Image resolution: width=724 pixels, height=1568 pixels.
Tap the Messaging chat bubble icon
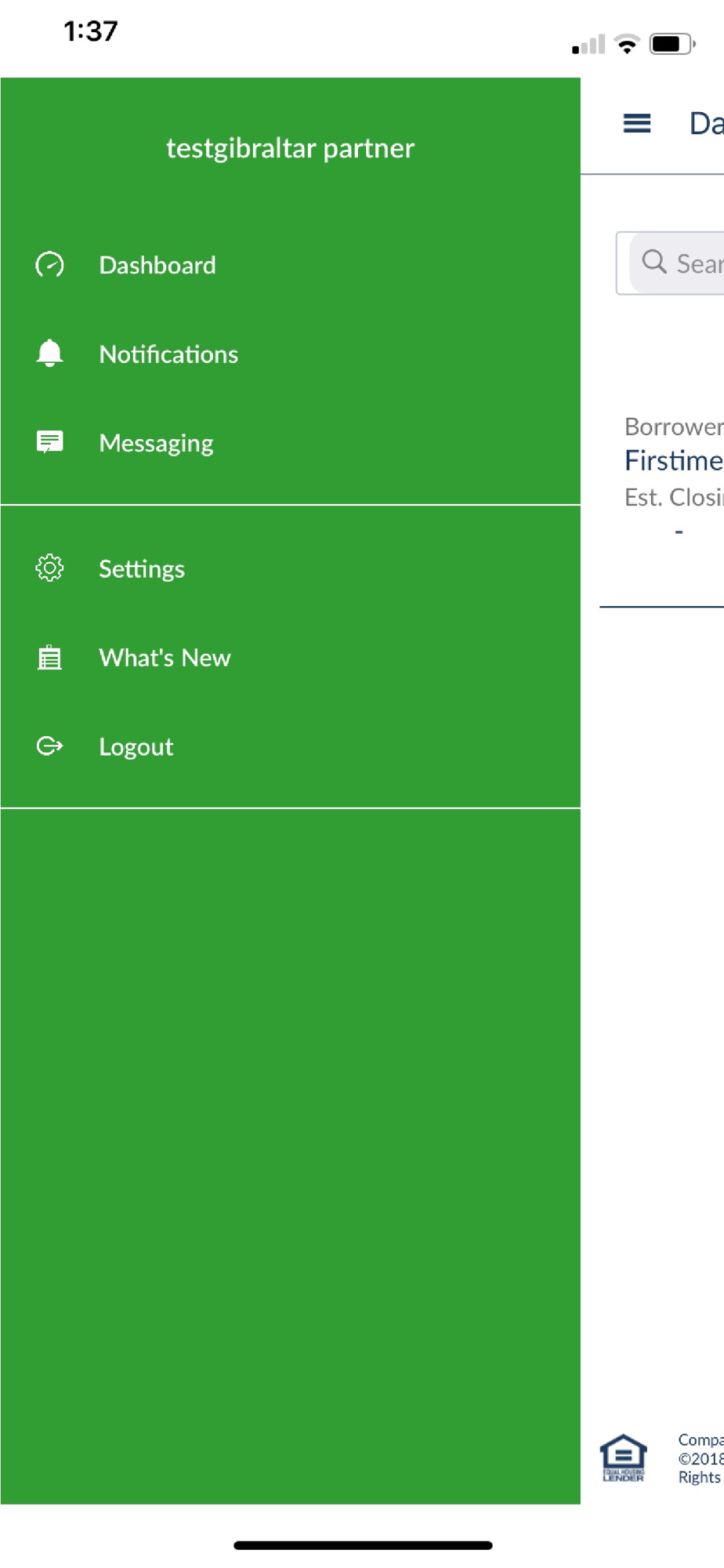pos(49,442)
